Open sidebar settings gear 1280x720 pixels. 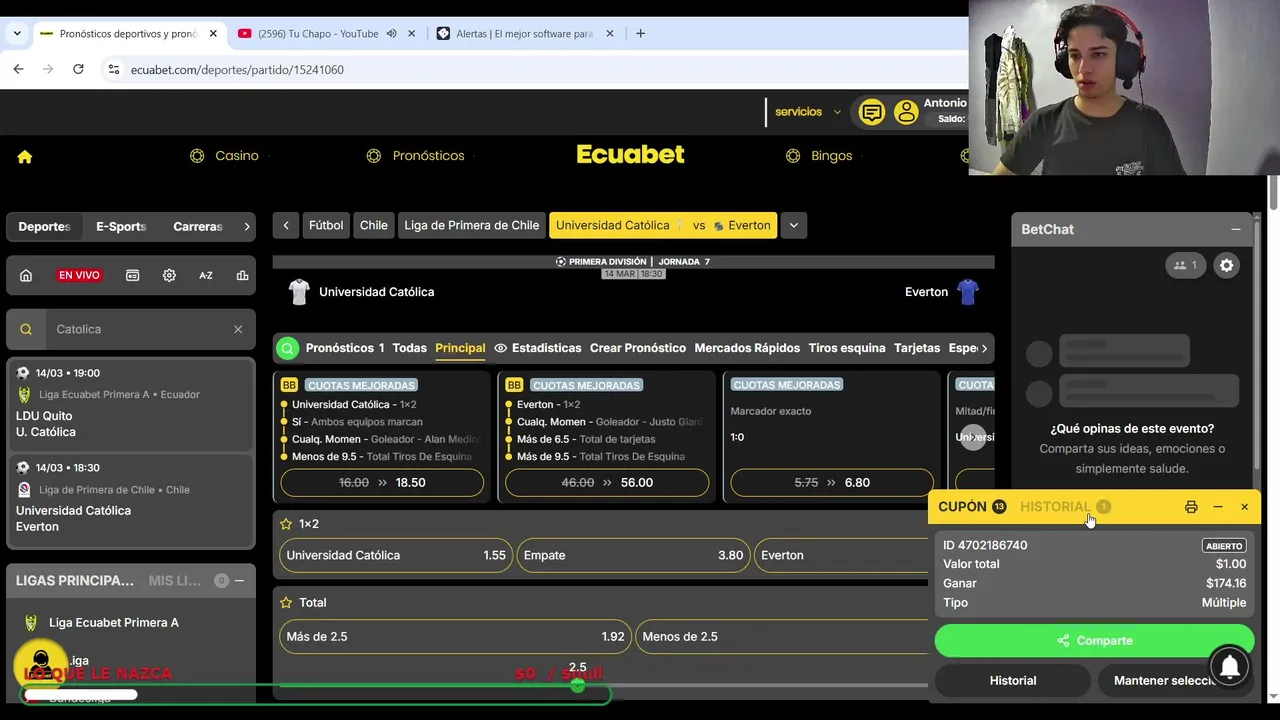click(169, 275)
